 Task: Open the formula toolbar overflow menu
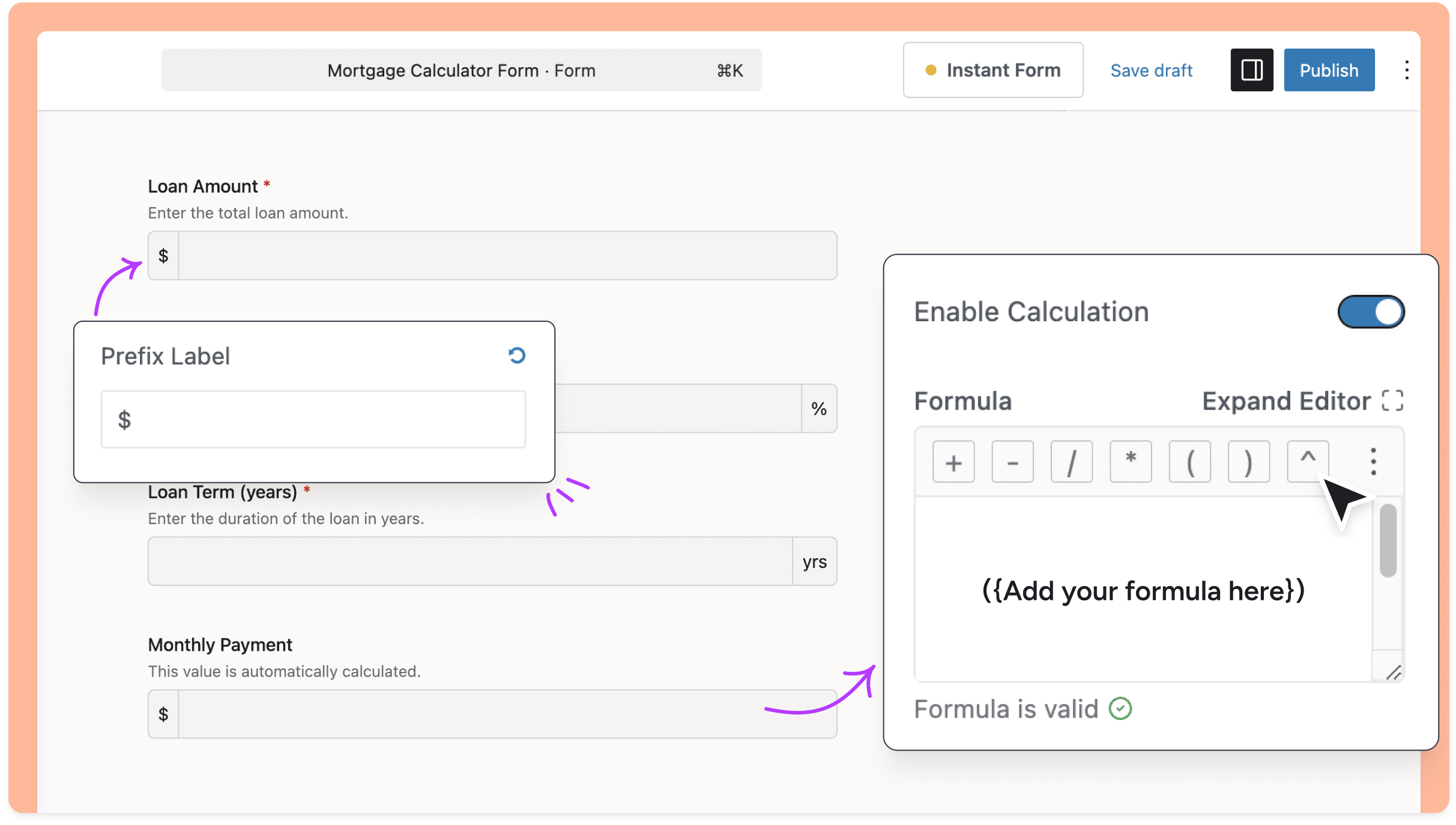point(1373,461)
